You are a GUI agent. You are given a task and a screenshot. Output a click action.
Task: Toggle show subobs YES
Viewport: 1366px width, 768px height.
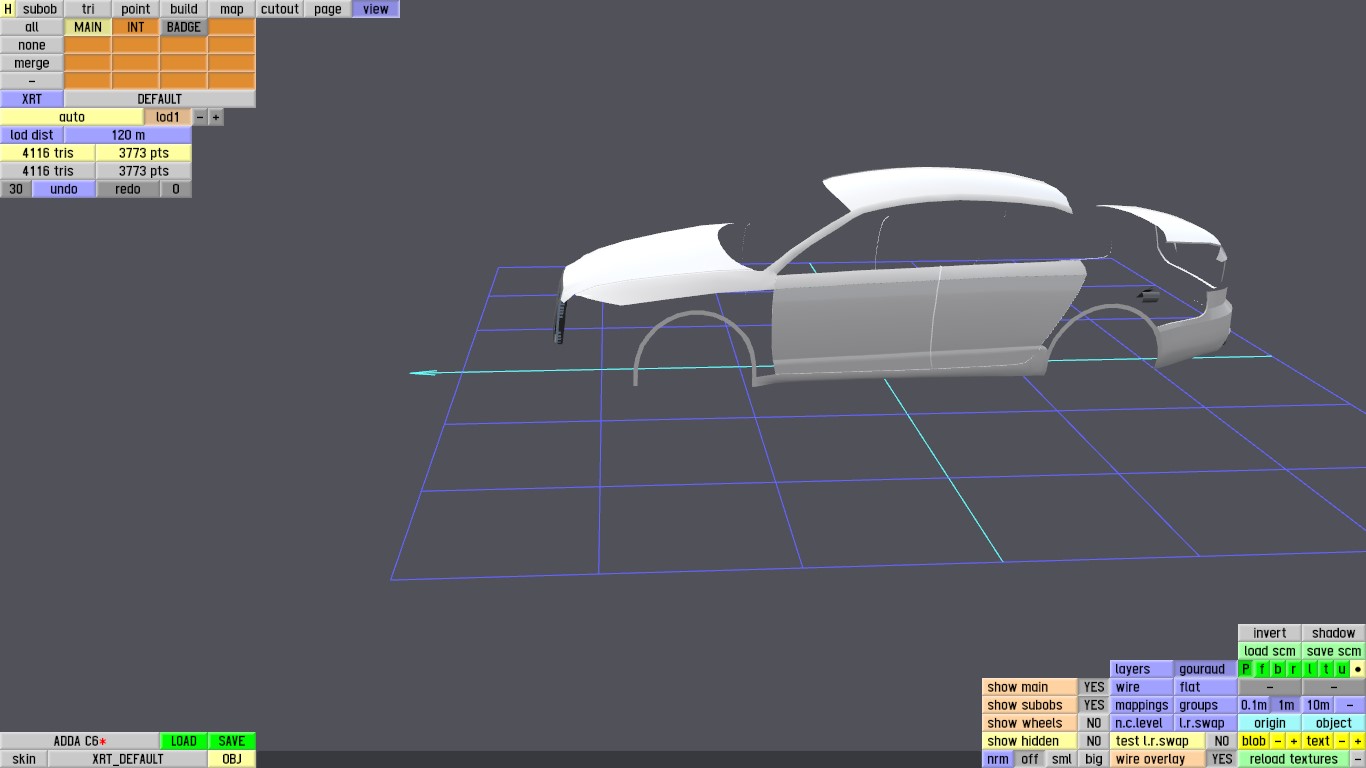pyautogui.click(x=1094, y=705)
